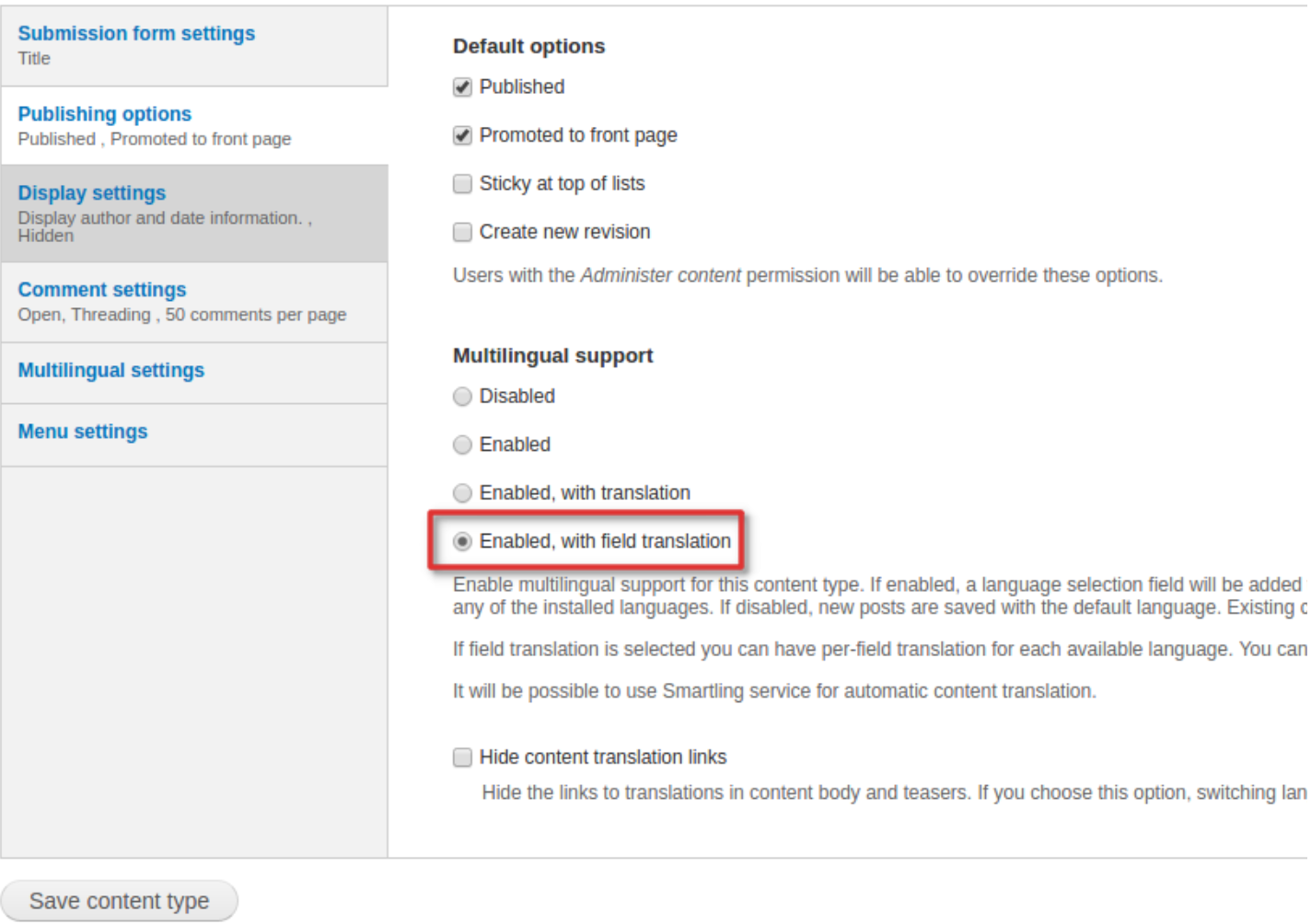Viewport: 1311px width, 924px height.
Task: Enable Sticky at top of lists
Action: click(462, 184)
